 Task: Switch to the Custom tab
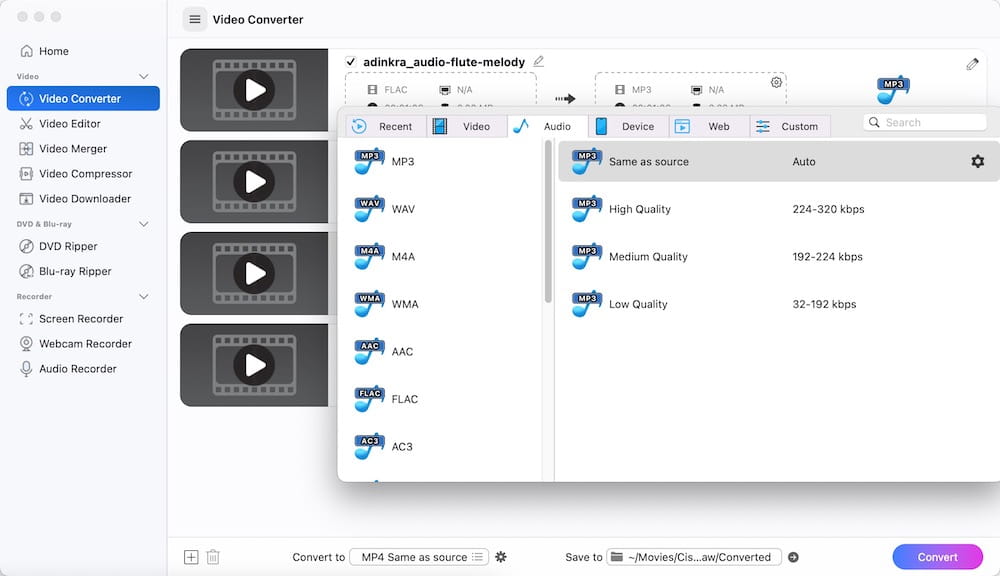pyautogui.click(x=790, y=126)
